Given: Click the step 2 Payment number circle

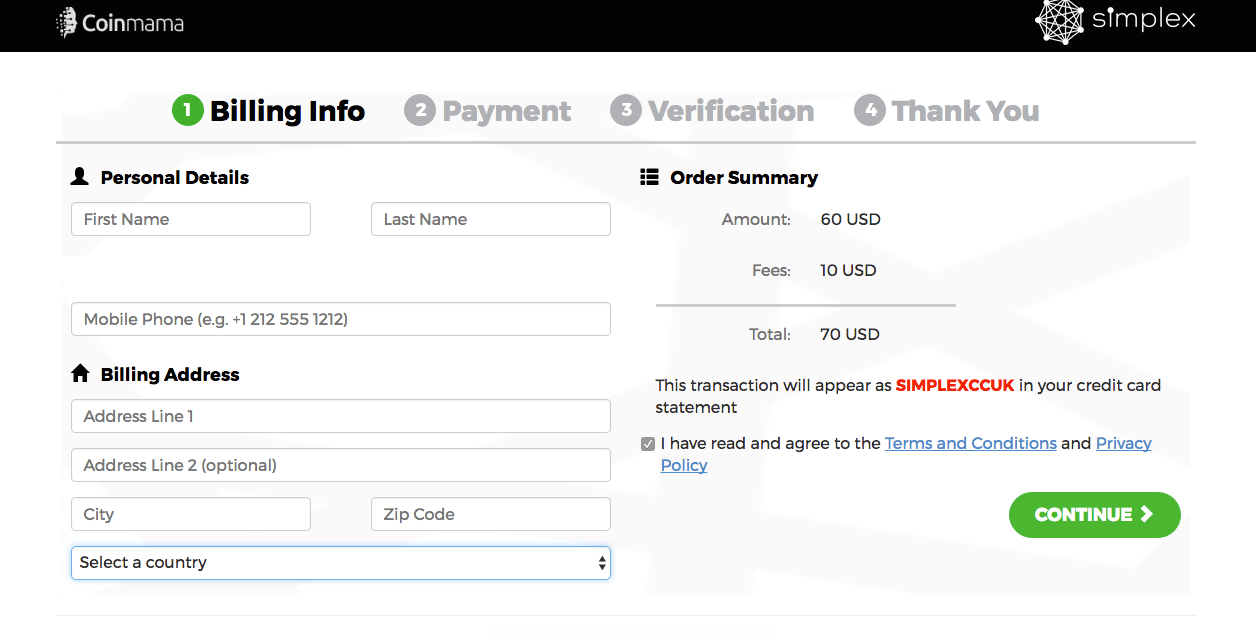Looking at the screenshot, I should (420, 110).
